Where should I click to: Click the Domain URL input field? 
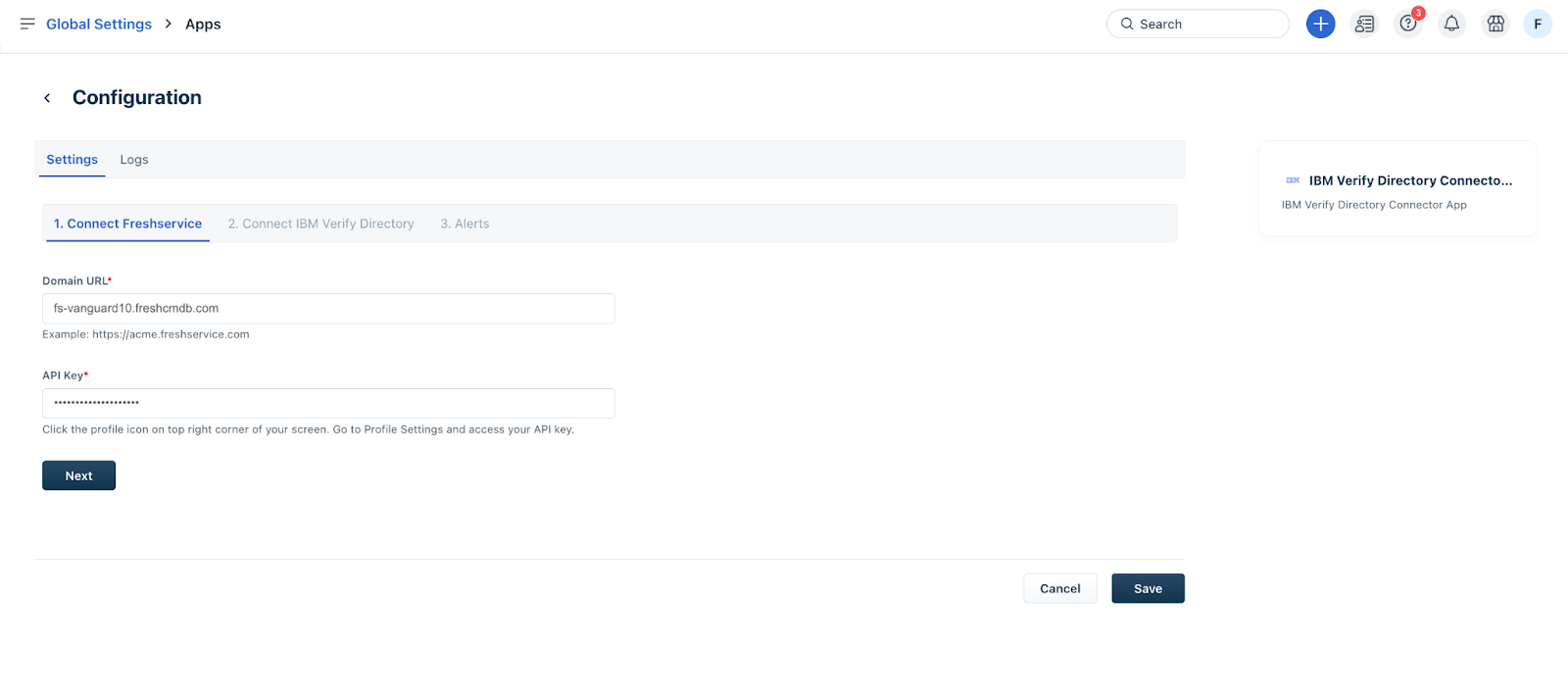coord(328,308)
